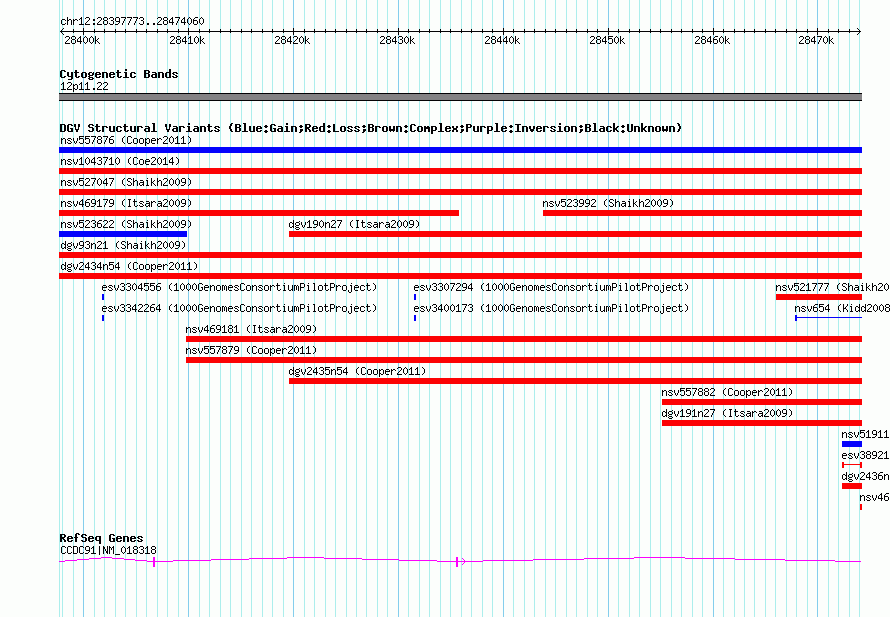Select the nsv1043710 (Coe2014) label
Viewport: 890px width, 617px height.
pyautogui.click(x=120, y=161)
